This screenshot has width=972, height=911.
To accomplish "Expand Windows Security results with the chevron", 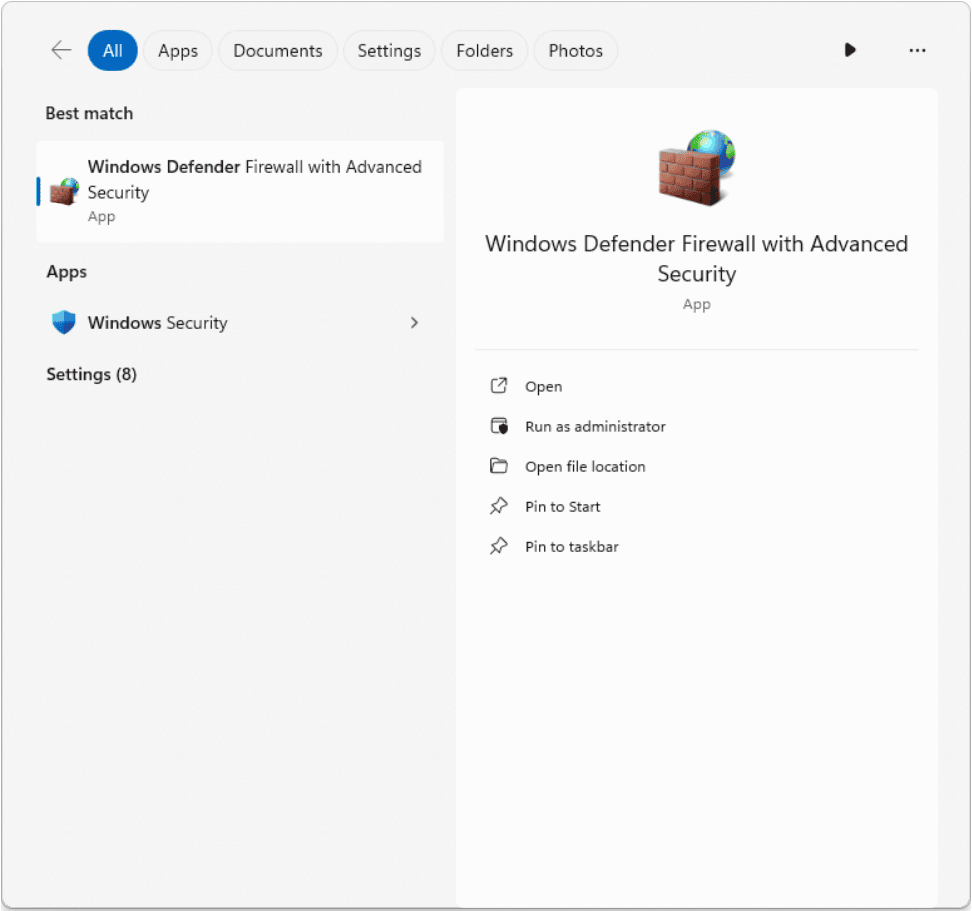I will tap(414, 322).
